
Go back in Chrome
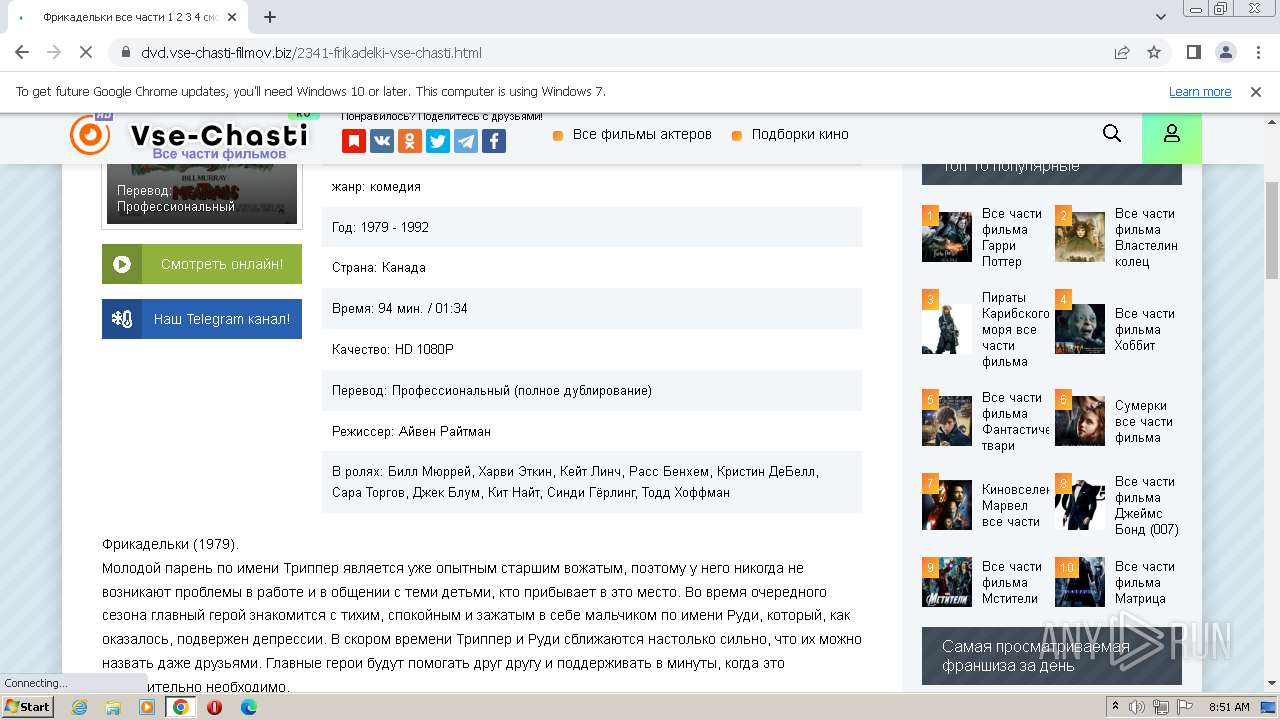pos(22,52)
